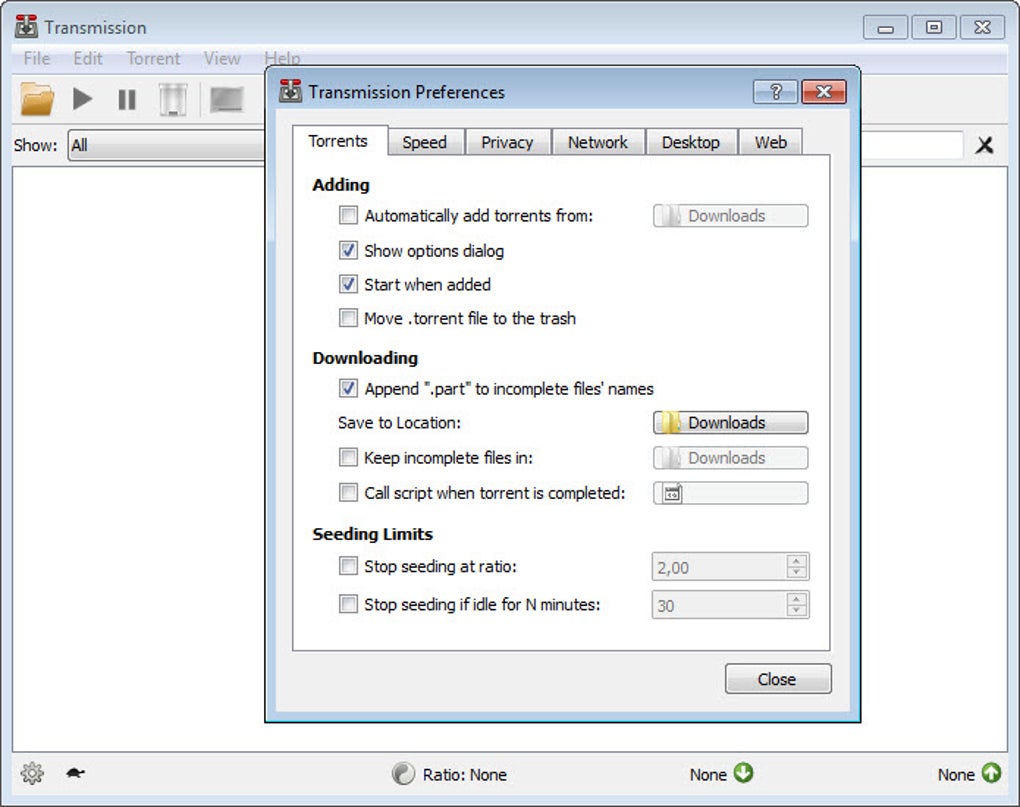Uncheck Start when added

point(348,284)
